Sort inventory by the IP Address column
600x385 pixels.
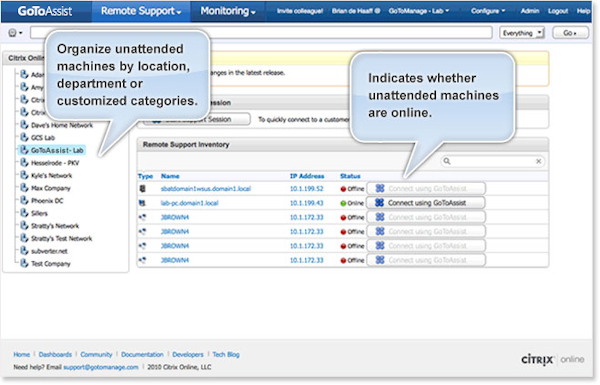coord(307,176)
